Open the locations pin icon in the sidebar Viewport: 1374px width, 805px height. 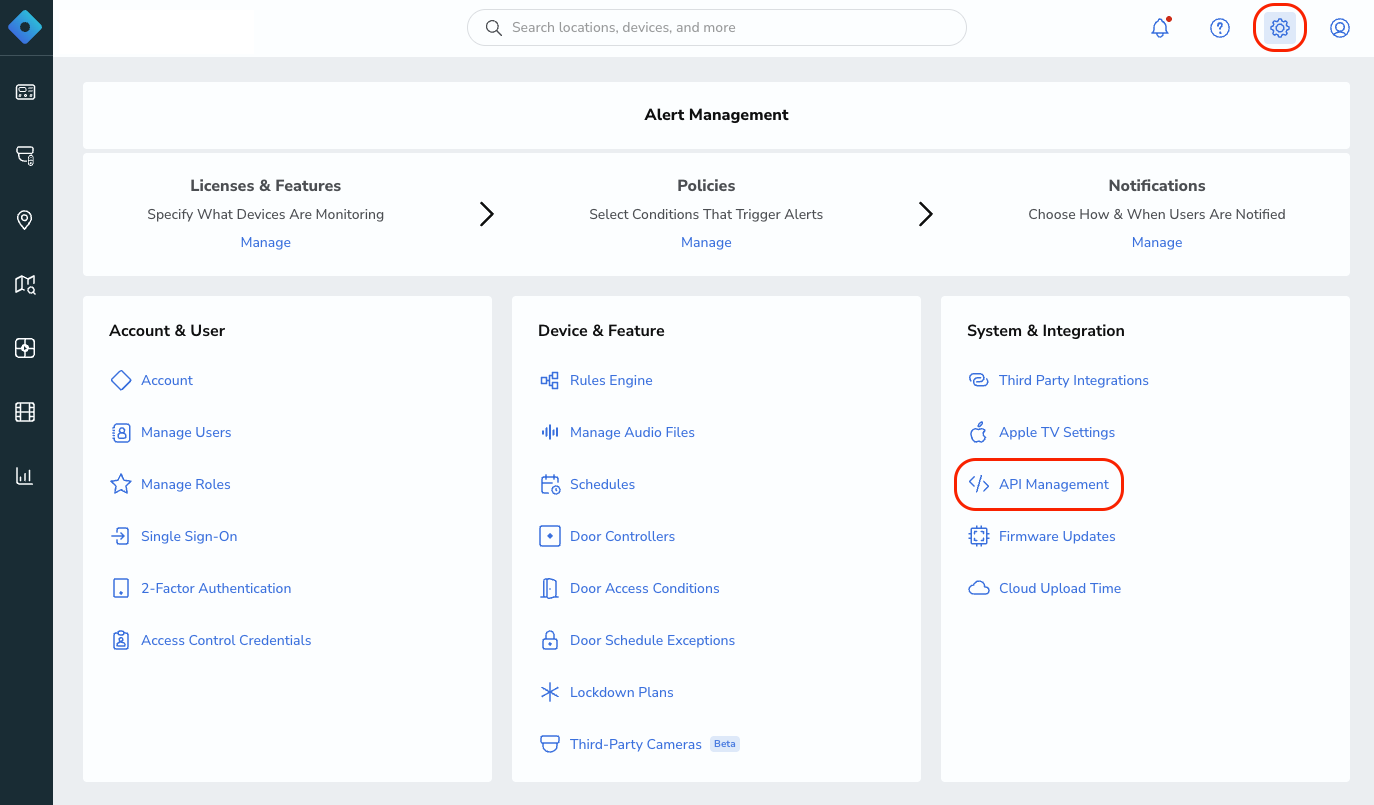click(25, 219)
